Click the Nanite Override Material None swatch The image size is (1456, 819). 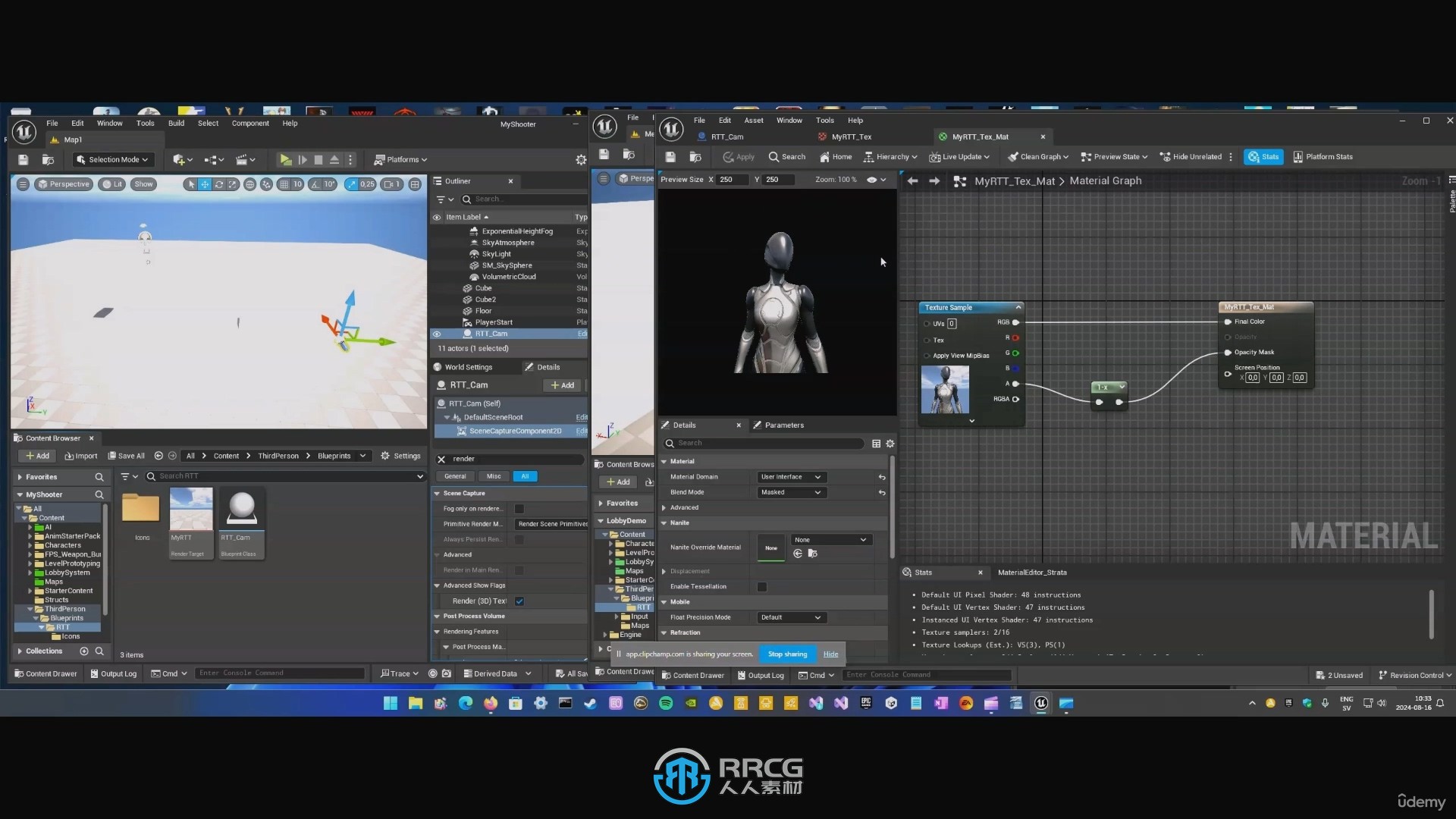(x=771, y=548)
